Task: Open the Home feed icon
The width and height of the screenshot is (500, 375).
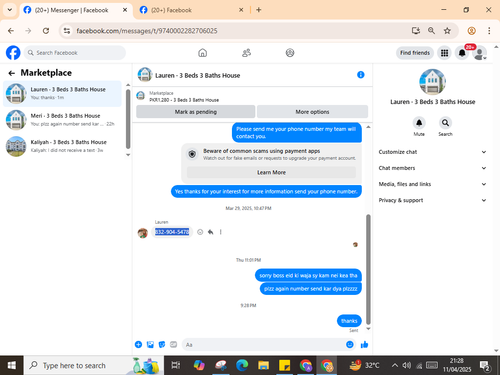Action: pyautogui.click(x=202, y=53)
